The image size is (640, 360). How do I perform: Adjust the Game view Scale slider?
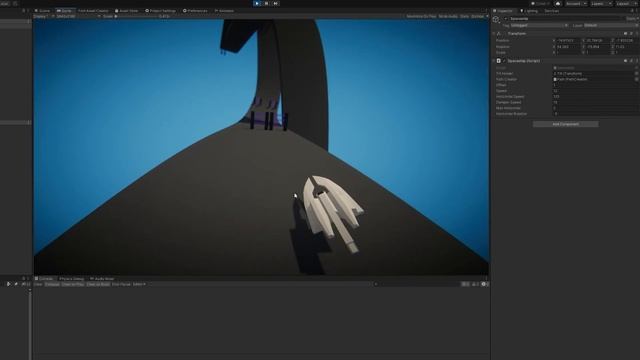(x=137, y=16)
